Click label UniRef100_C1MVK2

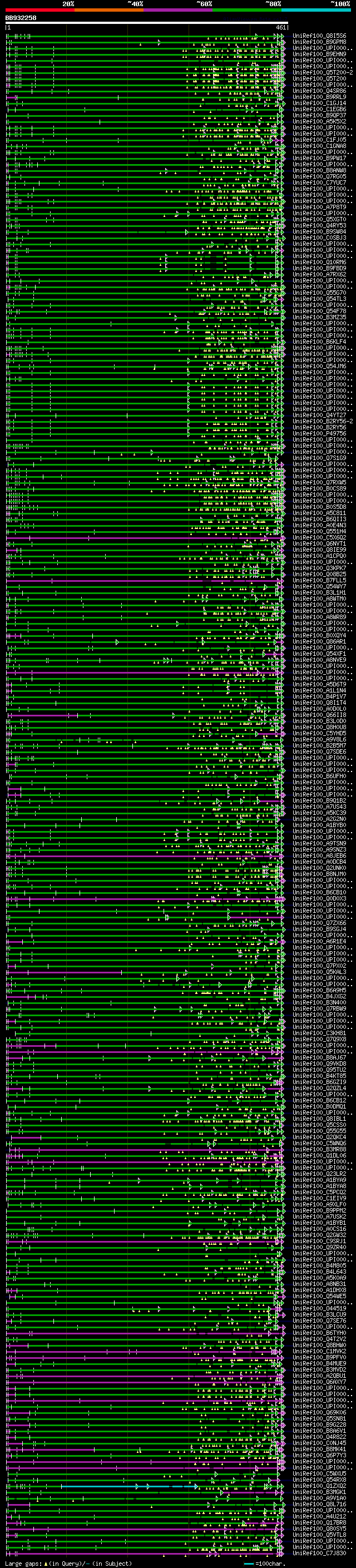[x=319, y=1351]
